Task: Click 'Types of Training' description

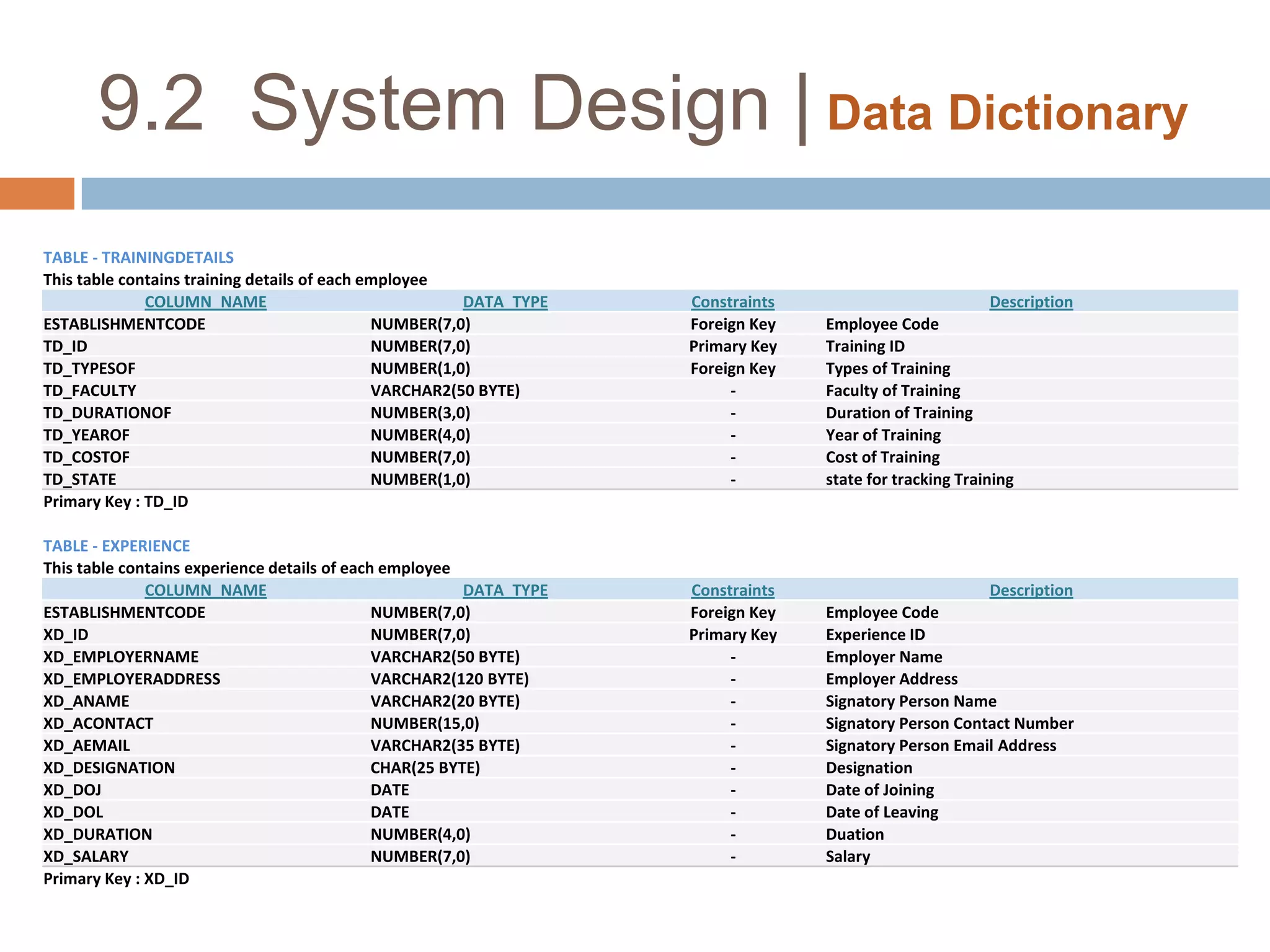Action: [888, 369]
